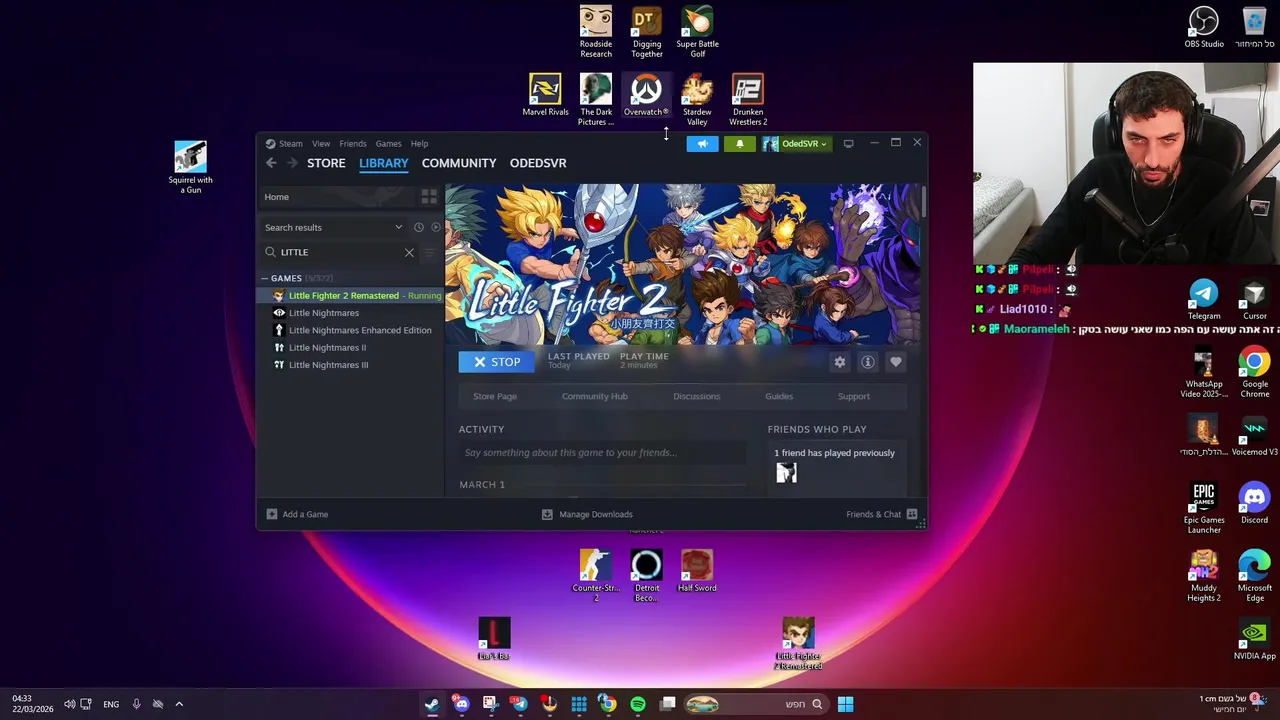Open the Support link
Image resolution: width=1280 pixels, height=720 pixels.
(x=854, y=396)
